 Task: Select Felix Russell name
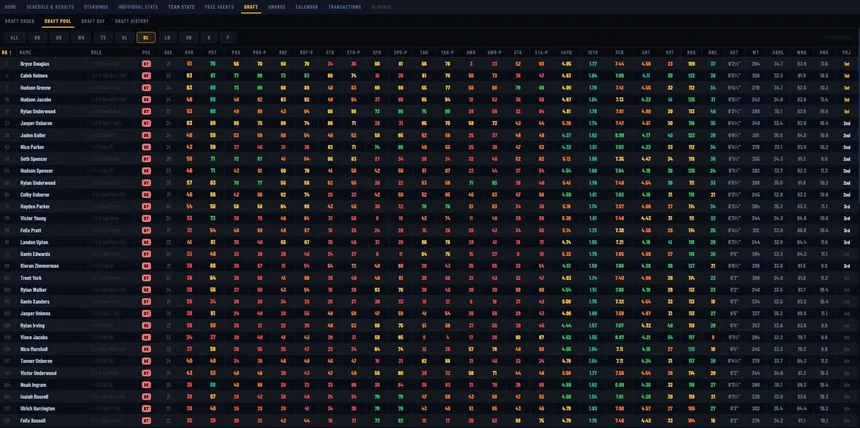33,420
